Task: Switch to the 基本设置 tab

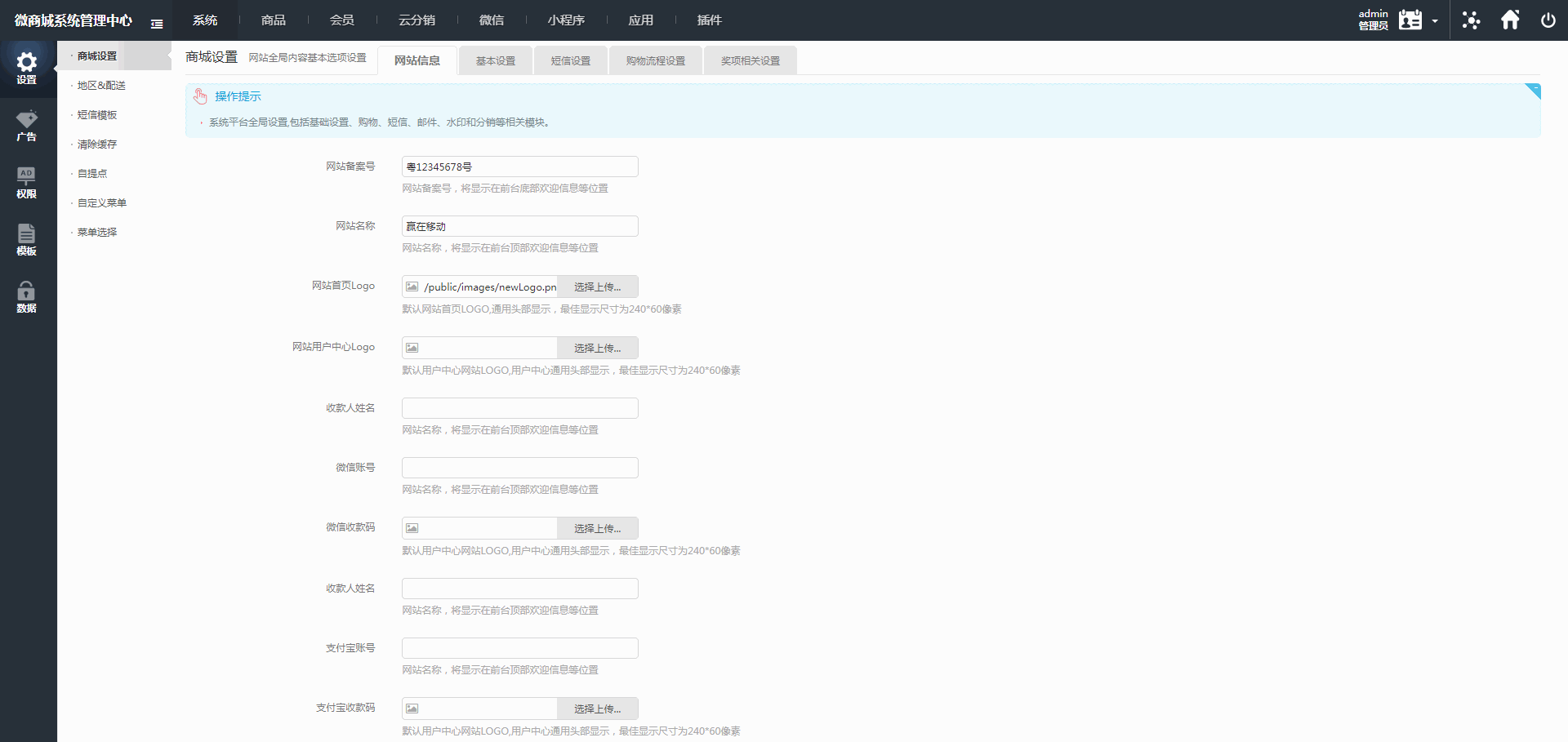Action: click(x=496, y=61)
